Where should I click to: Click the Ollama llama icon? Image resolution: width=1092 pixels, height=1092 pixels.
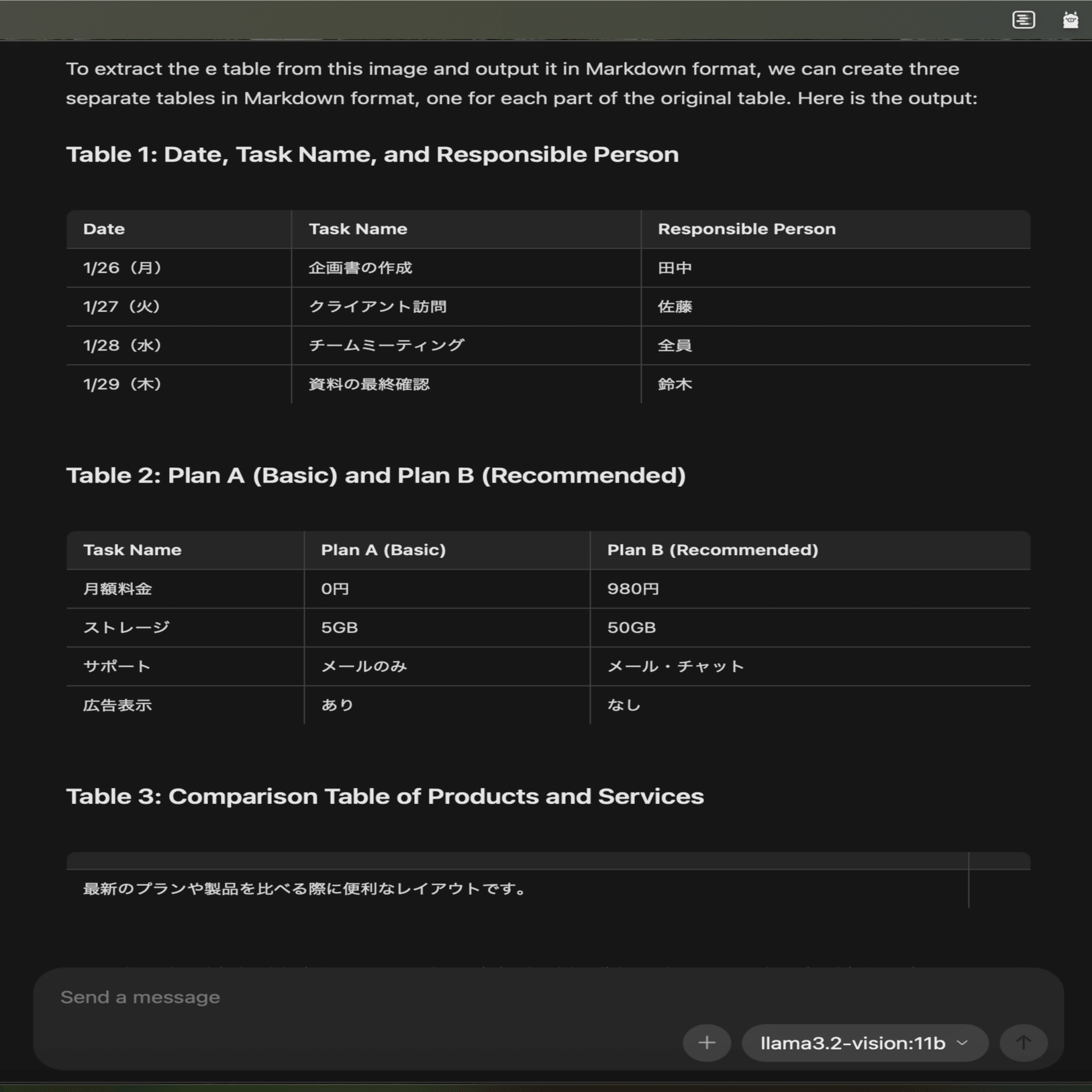1070,20
